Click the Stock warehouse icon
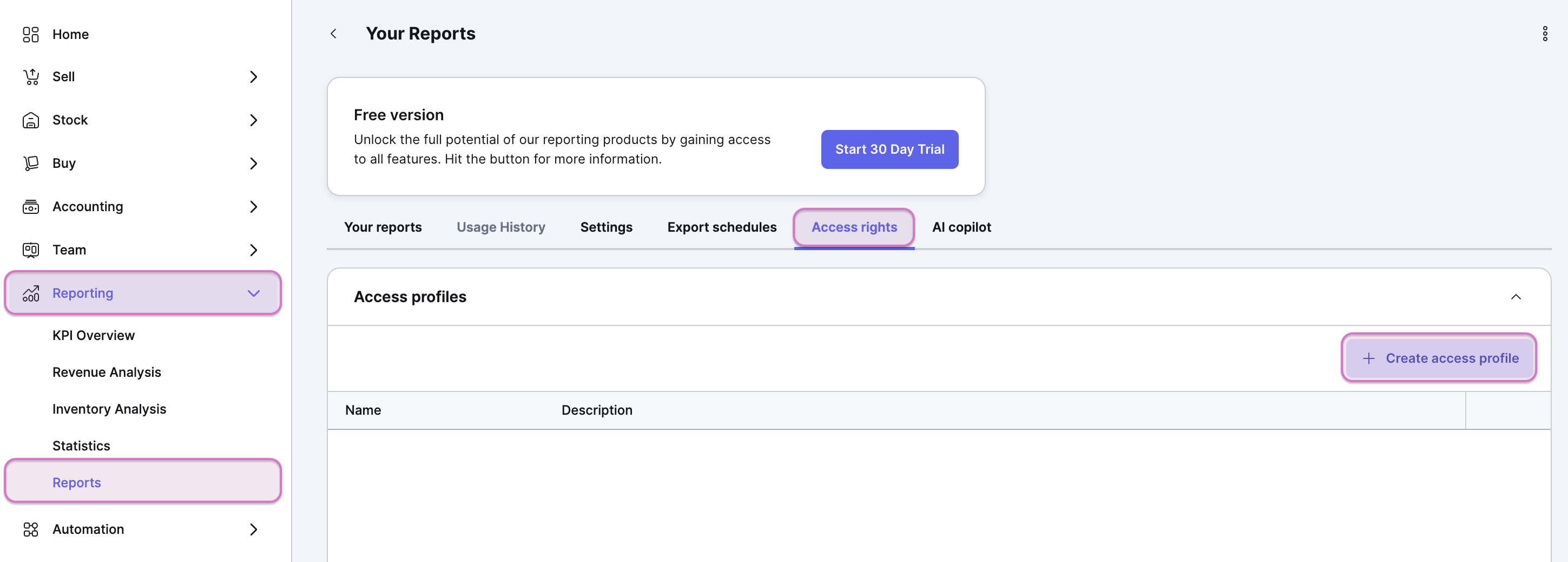This screenshot has height=562, width=1568. pyautogui.click(x=30, y=121)
